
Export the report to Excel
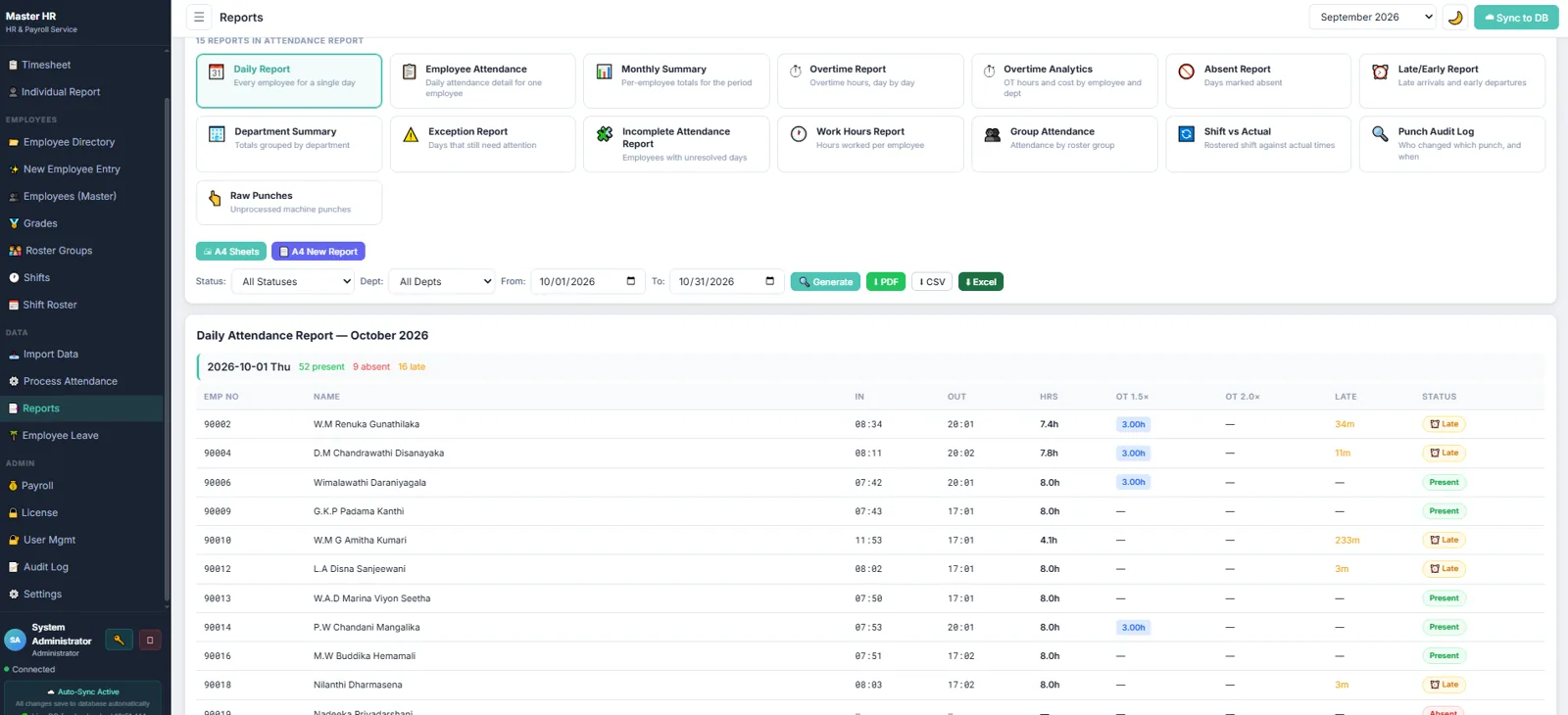981,281
